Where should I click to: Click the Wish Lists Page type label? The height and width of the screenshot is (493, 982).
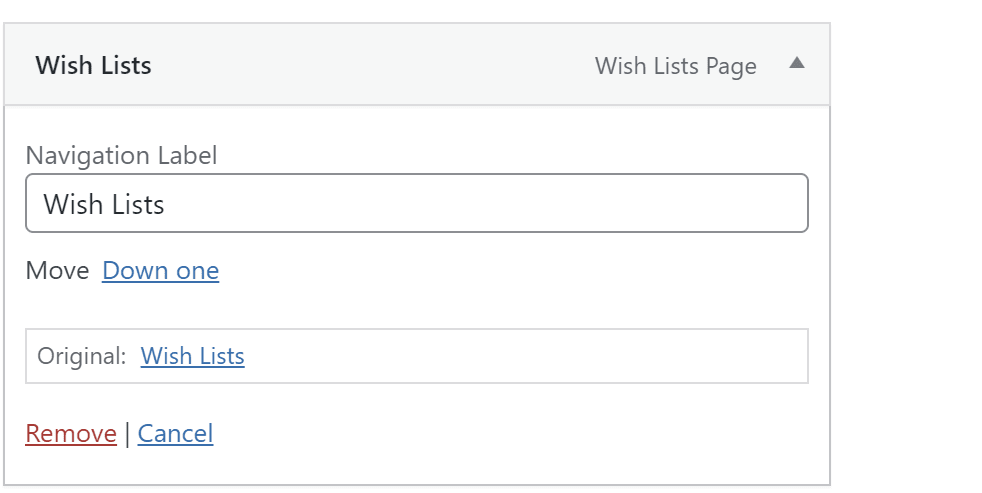676,66
